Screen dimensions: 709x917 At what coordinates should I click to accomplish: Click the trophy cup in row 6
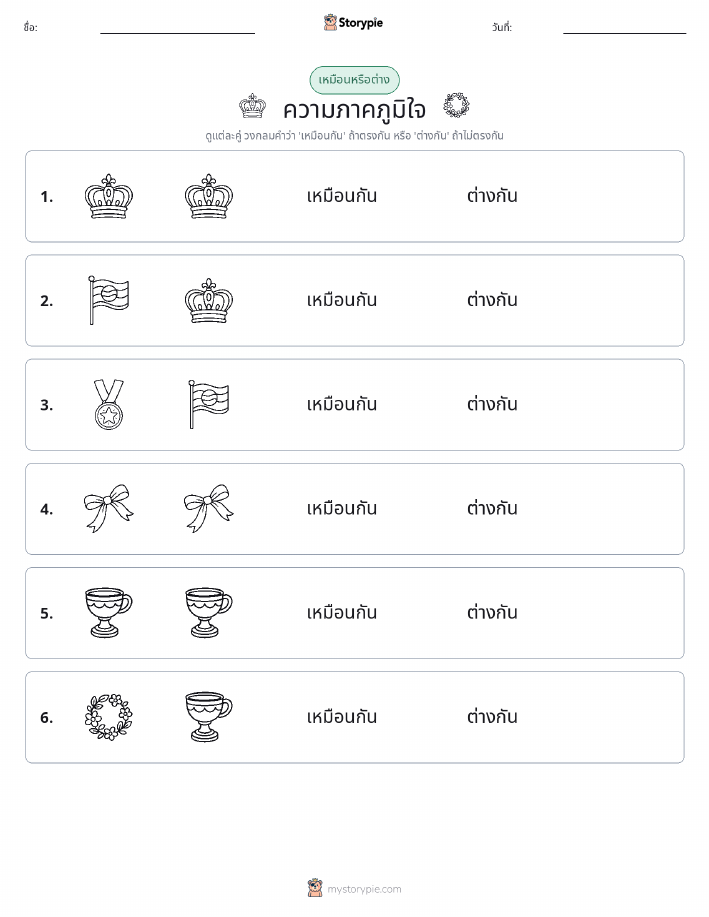tap(208, 717)
